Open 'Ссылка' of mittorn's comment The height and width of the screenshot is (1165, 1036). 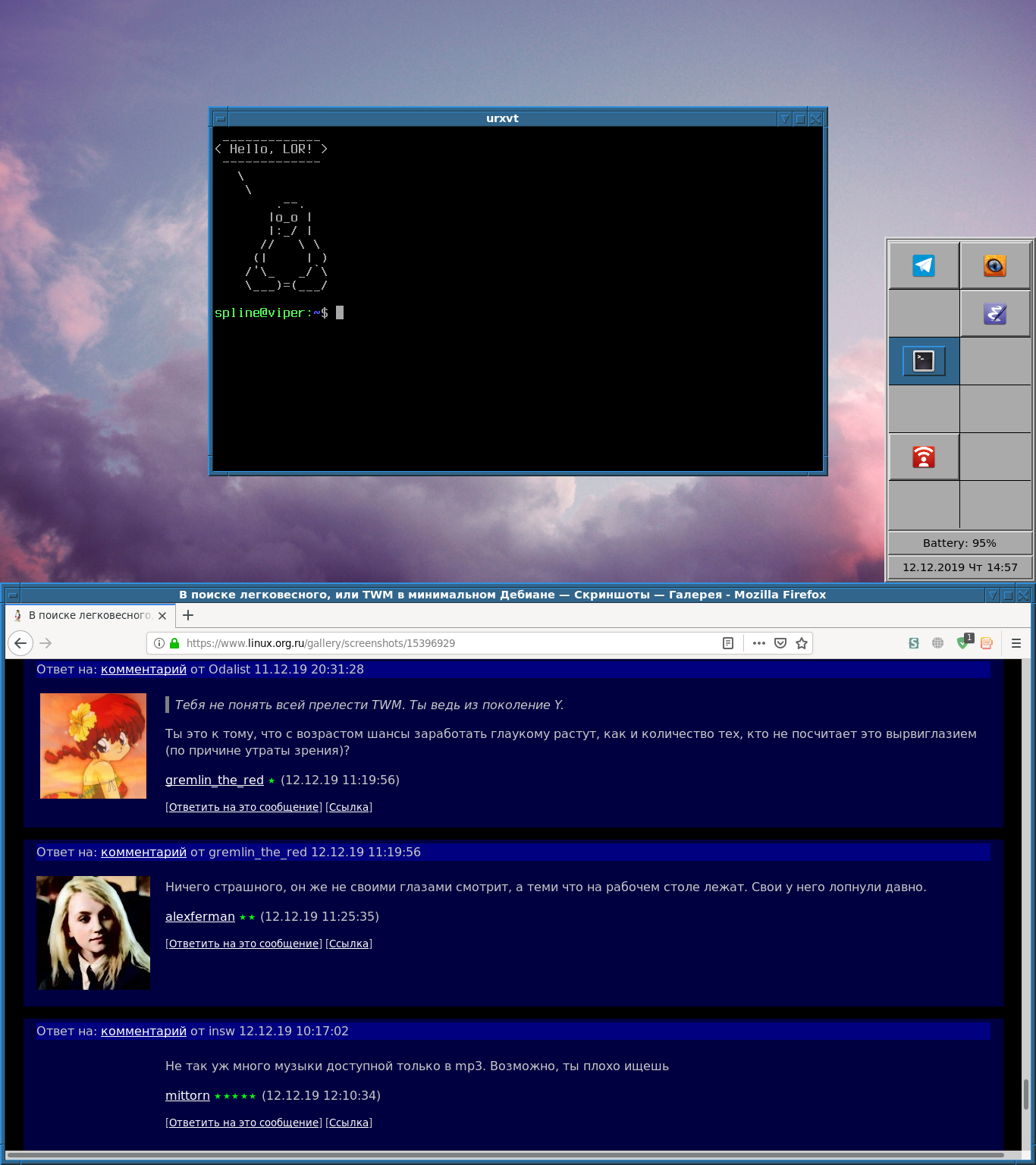[x=349, y=1123]
